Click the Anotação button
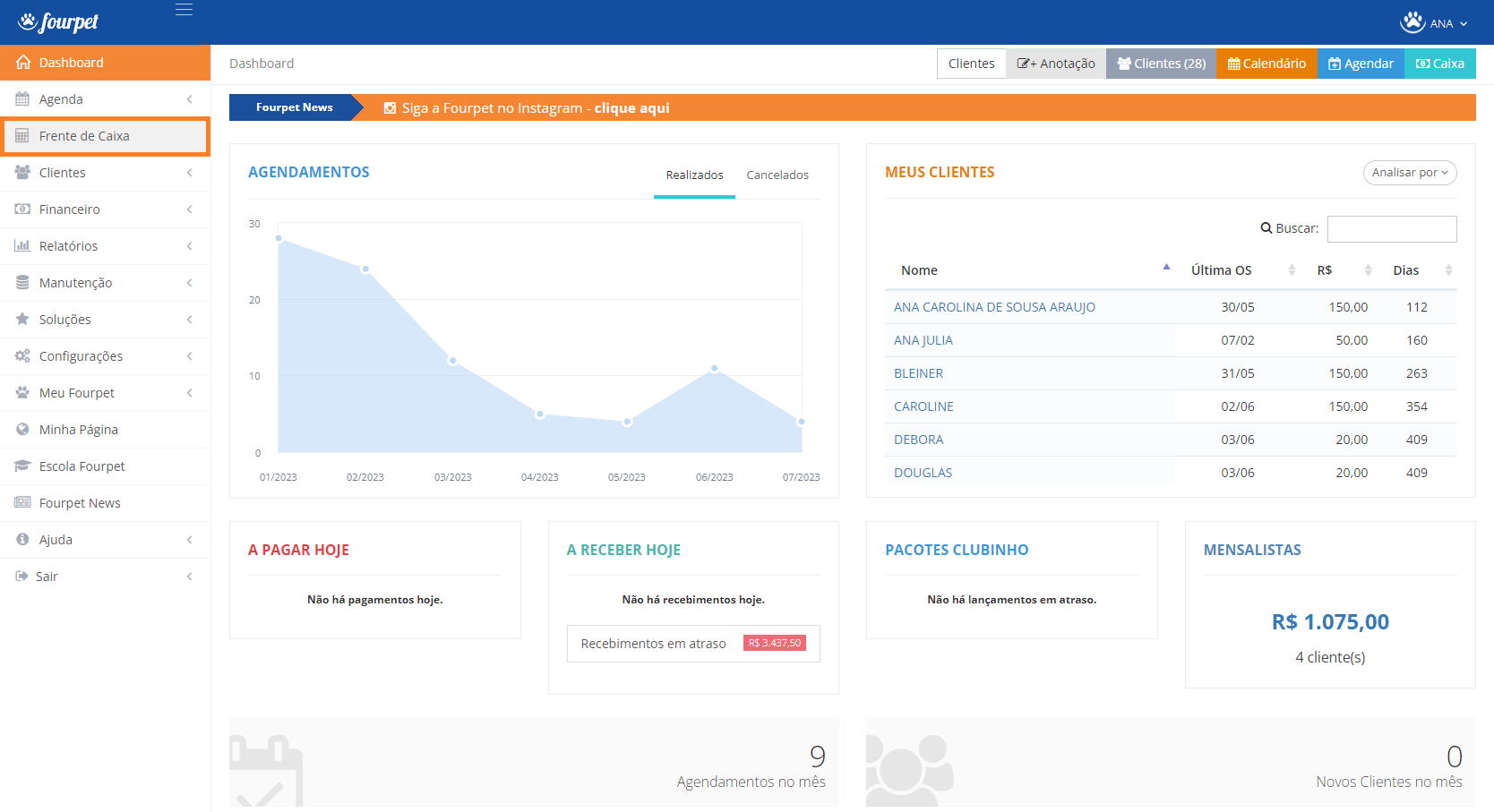This screenshot has height=812, width=1494. (1056, 64)
